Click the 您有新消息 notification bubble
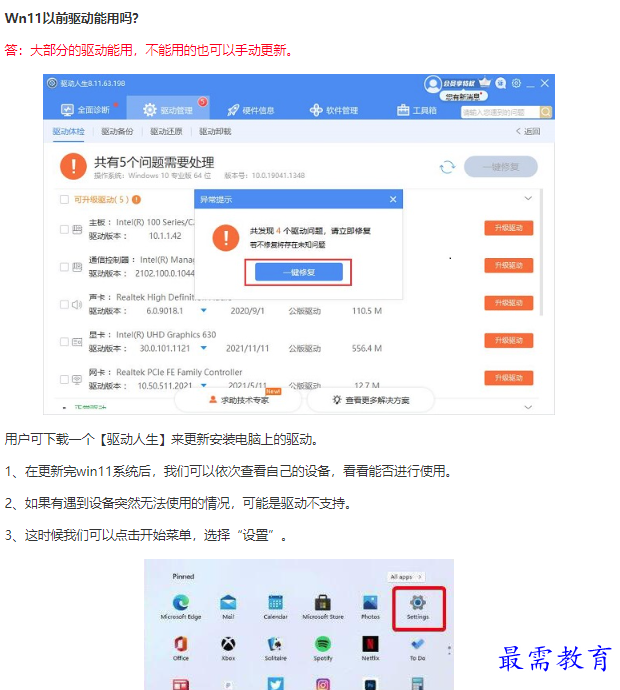620x690 pixels. [x=463, y=96]
